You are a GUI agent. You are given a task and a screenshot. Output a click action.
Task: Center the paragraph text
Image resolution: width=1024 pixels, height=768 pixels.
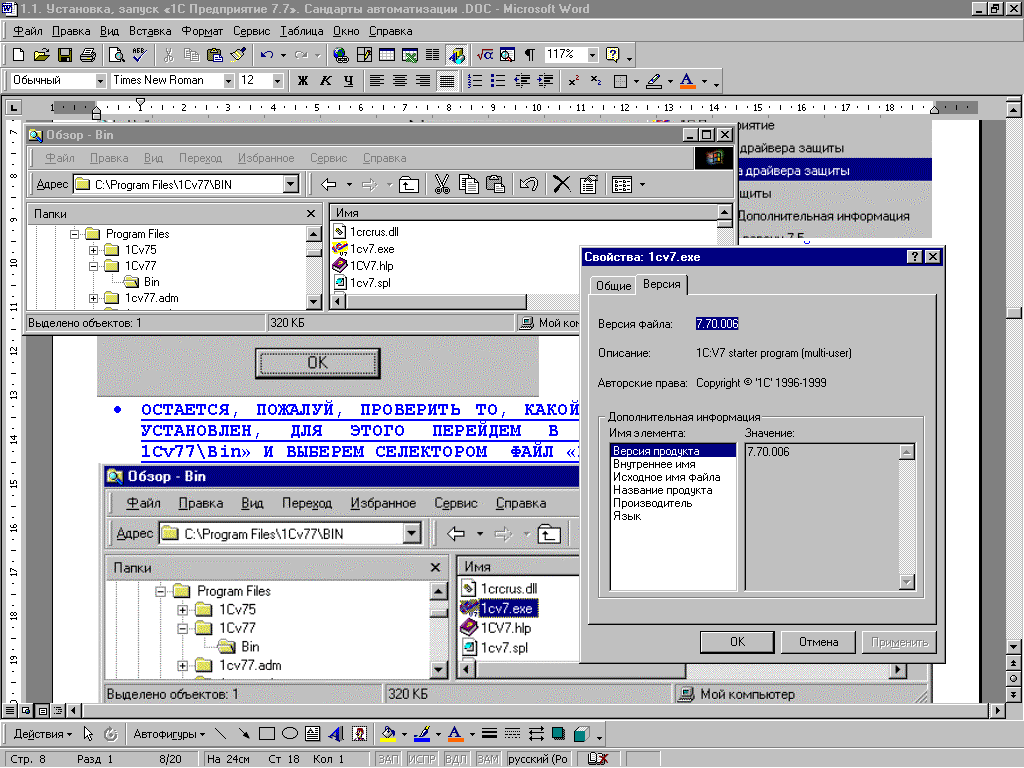coord(400,80)
